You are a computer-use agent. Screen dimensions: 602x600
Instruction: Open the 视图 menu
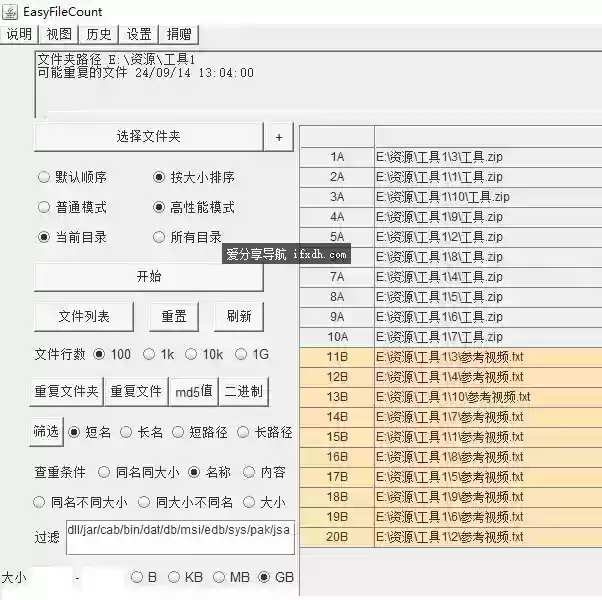pyautogui.click(x=59, y=35)
